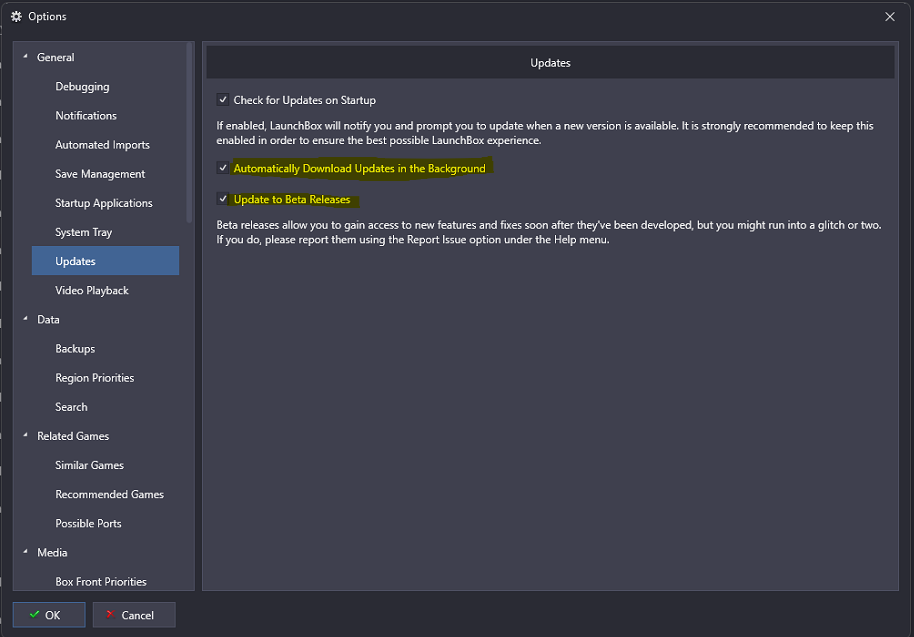Toggle Automatically Download Updates in the Background
Viewport: 914px width, 637px height.
223,168
